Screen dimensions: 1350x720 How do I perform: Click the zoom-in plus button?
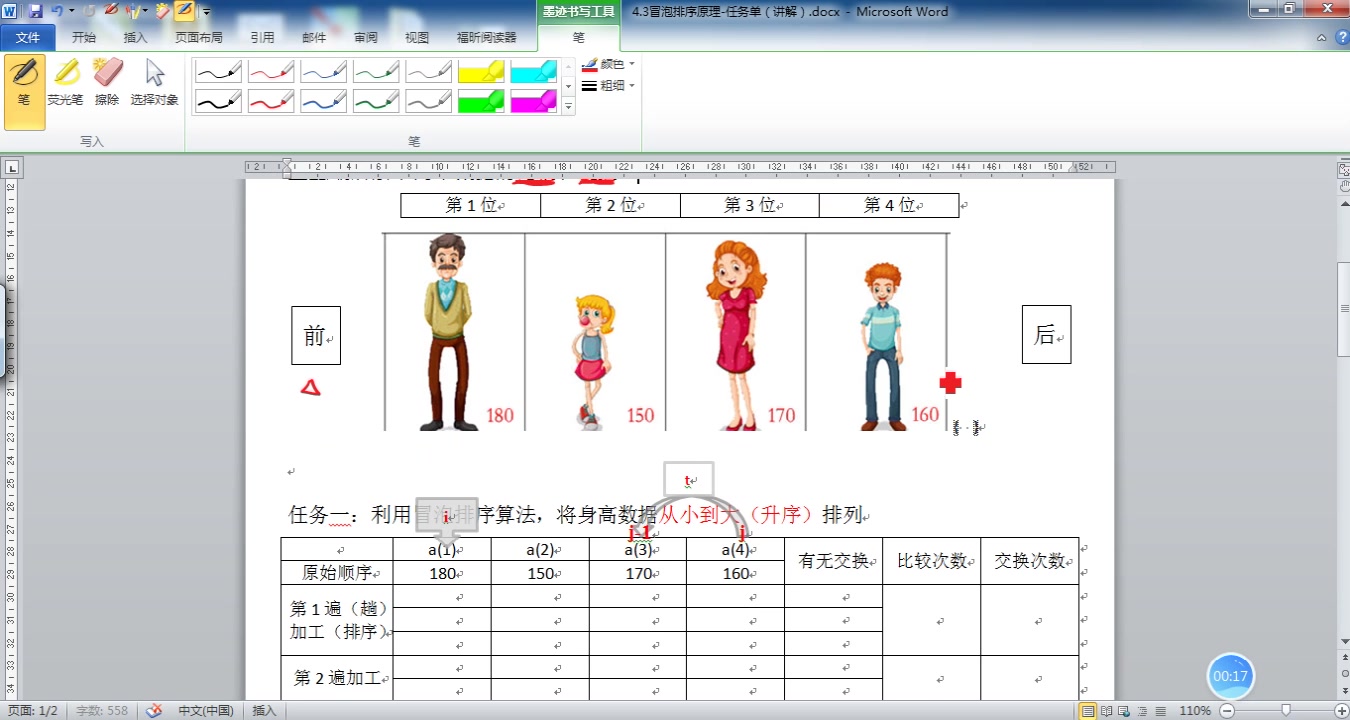click(1343, 710)
